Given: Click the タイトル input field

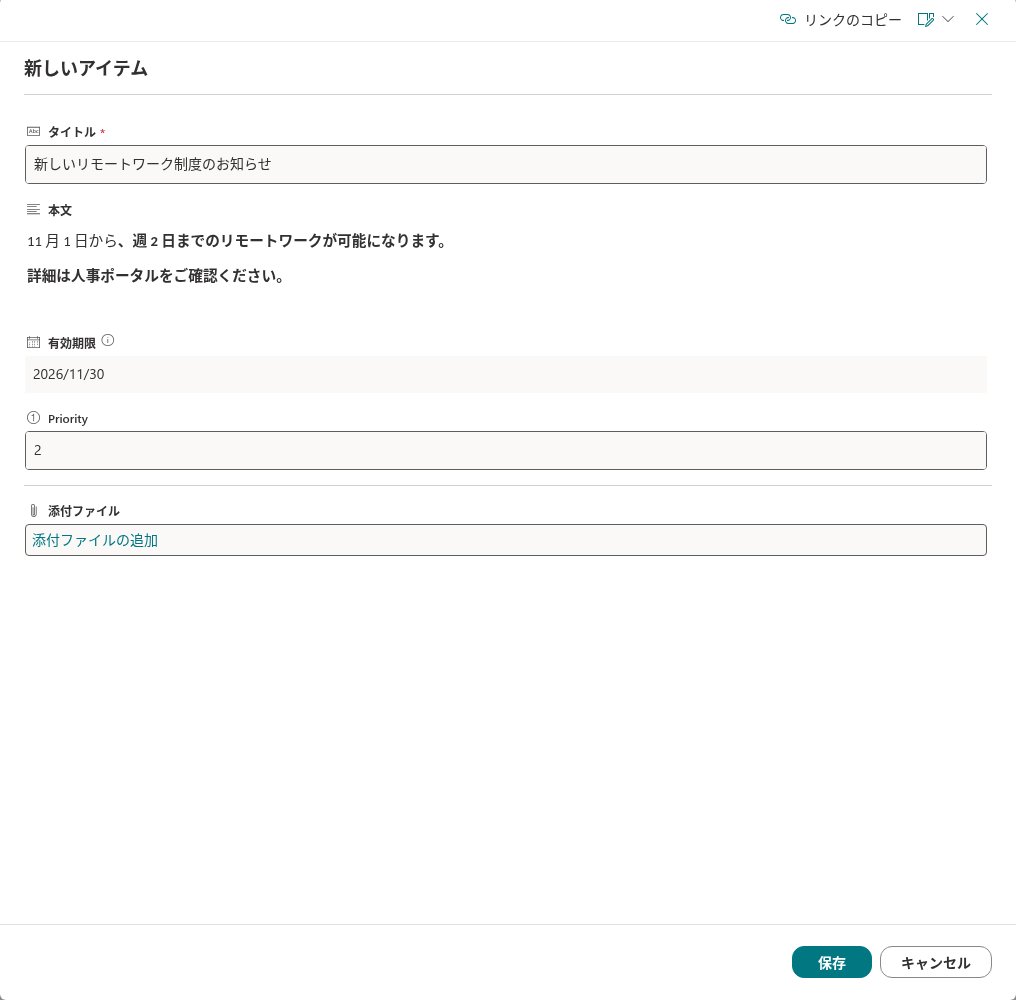Looking at the screenshot, I should 505,165.
